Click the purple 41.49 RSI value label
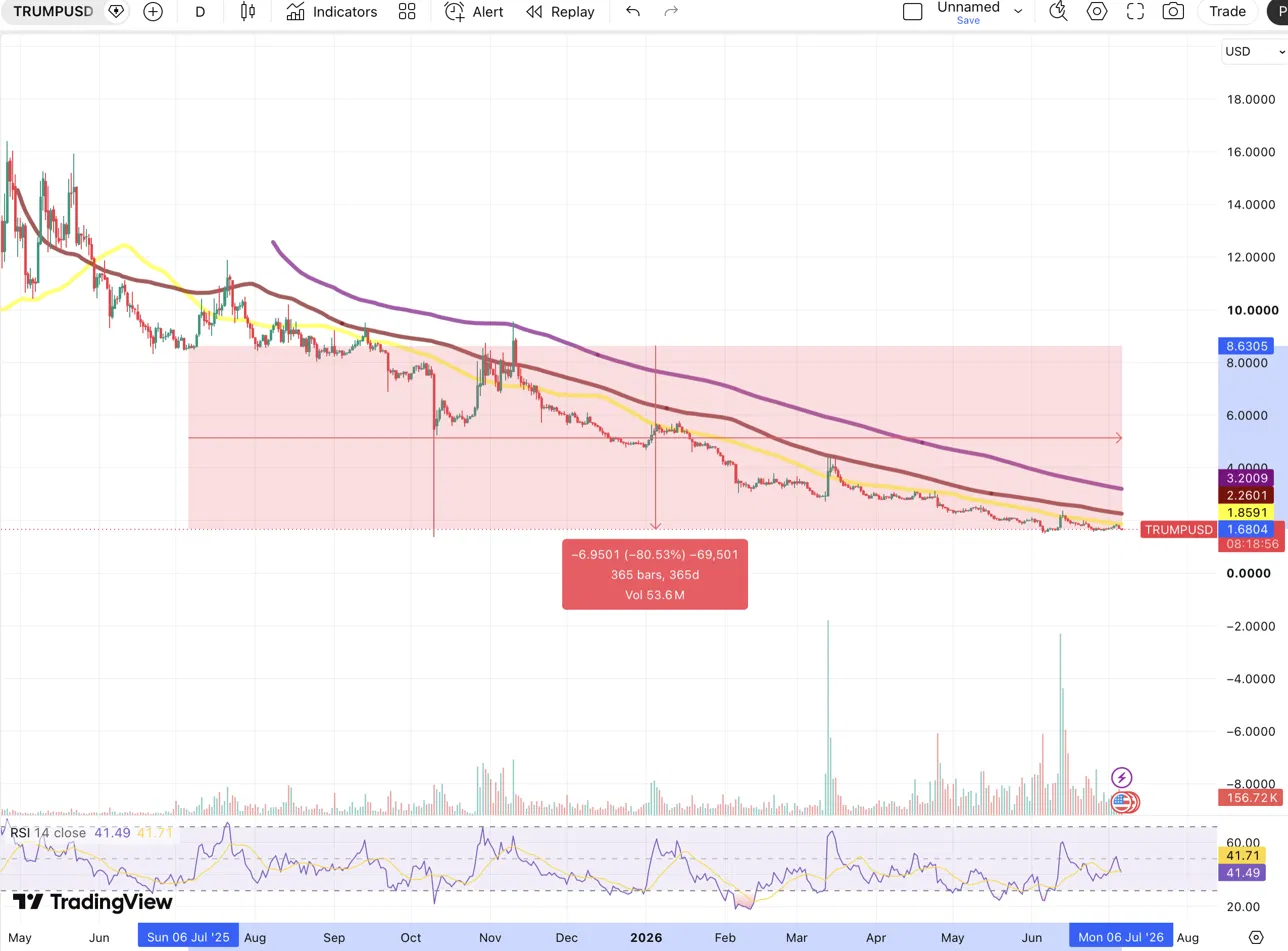1288x951 pixels. 1241,873
